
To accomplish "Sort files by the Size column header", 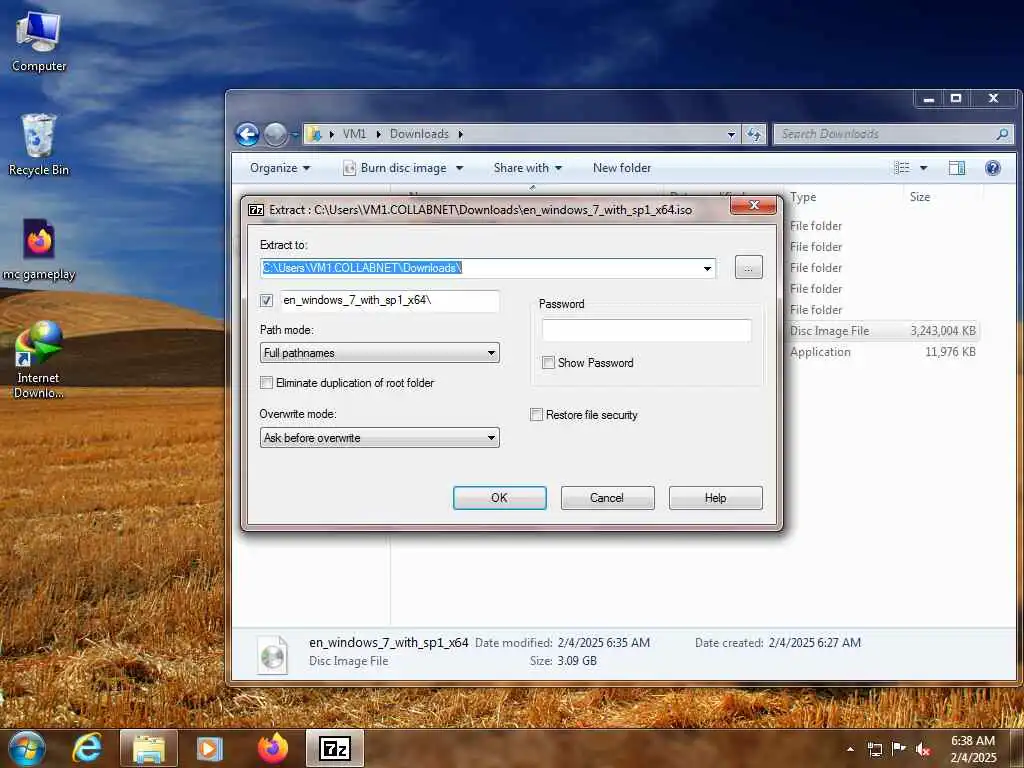I will (x=920, y=197).
